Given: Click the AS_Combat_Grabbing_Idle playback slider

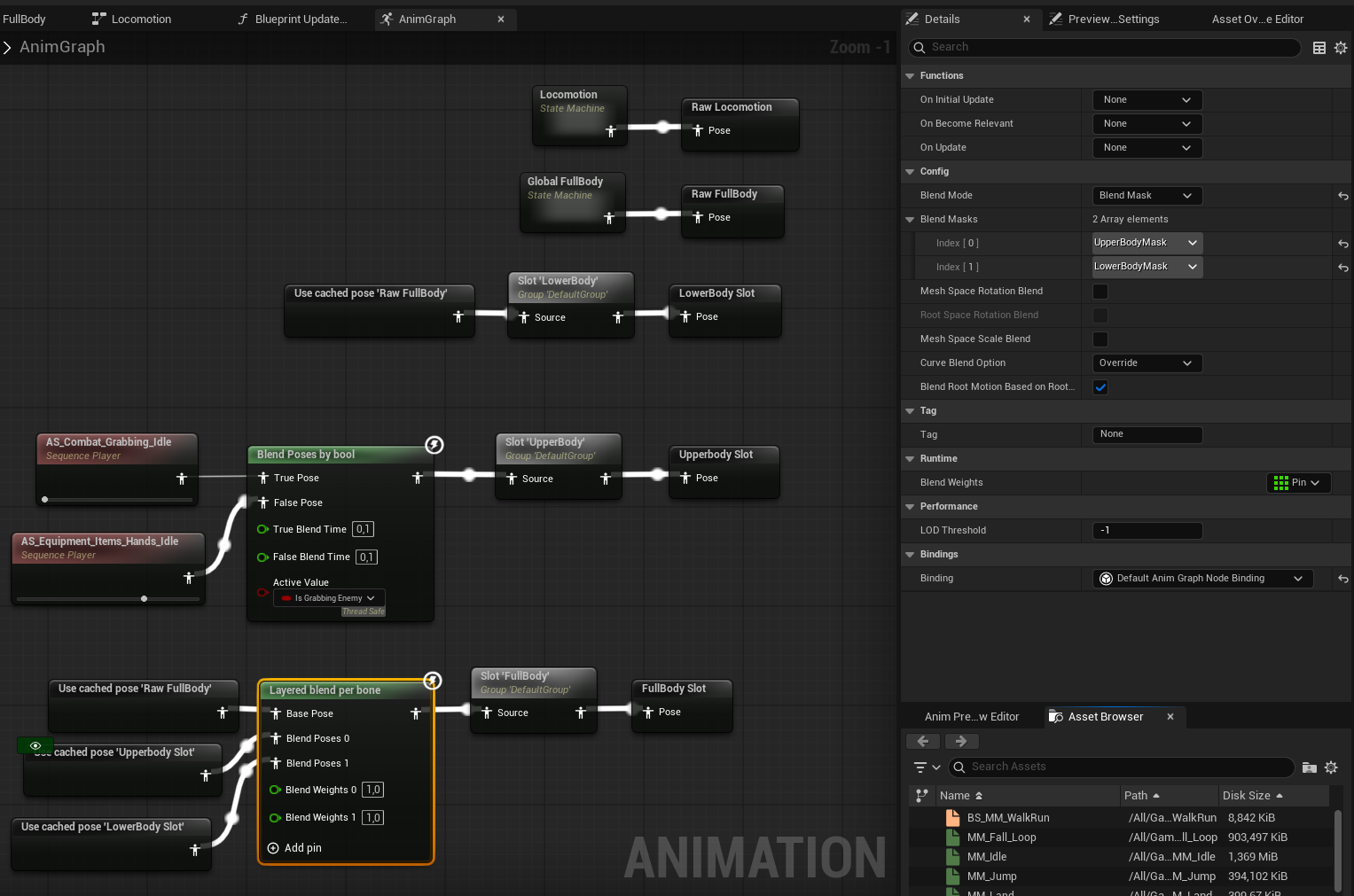Looking at the screenshot, I should click(117, 500).
